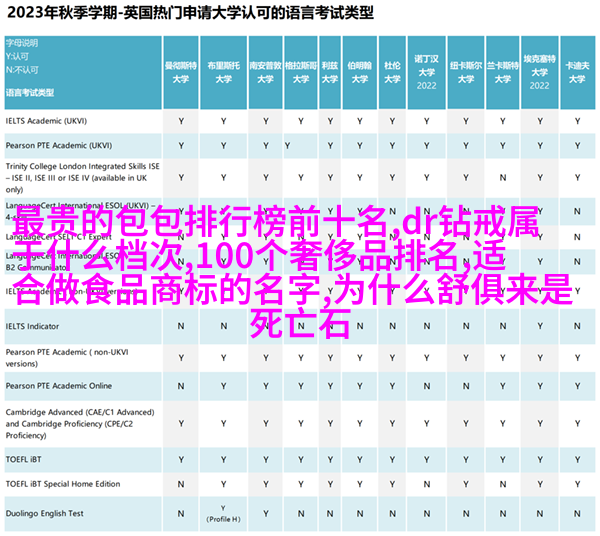Select the 南安普敦大学 column header
The image size is (600, 536).
(266, 72)
